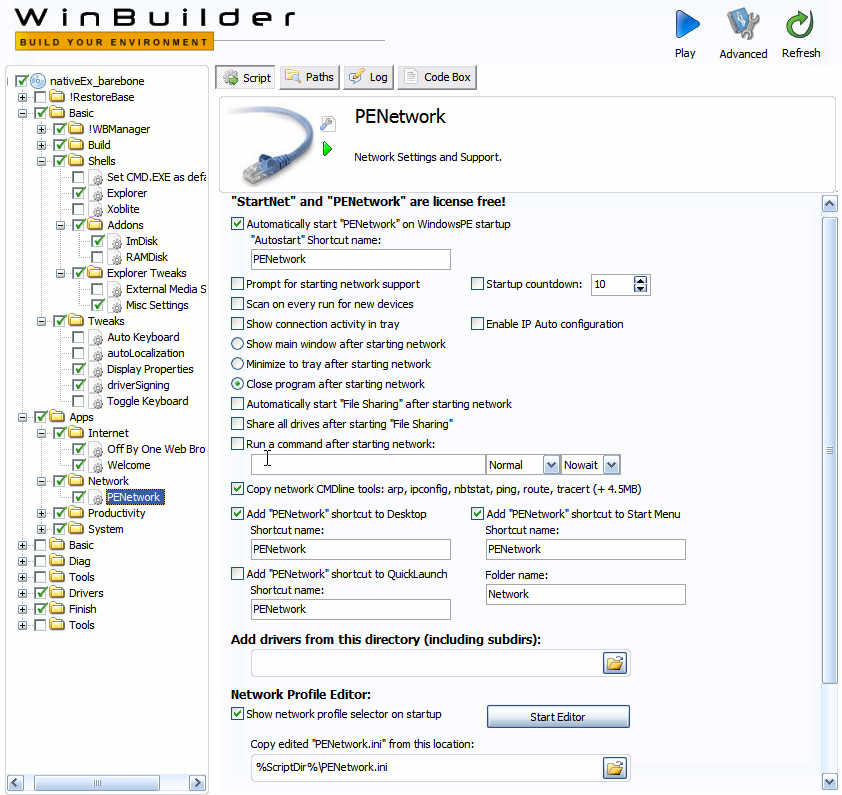Image resolution: width=842 pixels, height=795 pixels.
Task: Open Advanced tools icon
Action: tap(743, 25)
